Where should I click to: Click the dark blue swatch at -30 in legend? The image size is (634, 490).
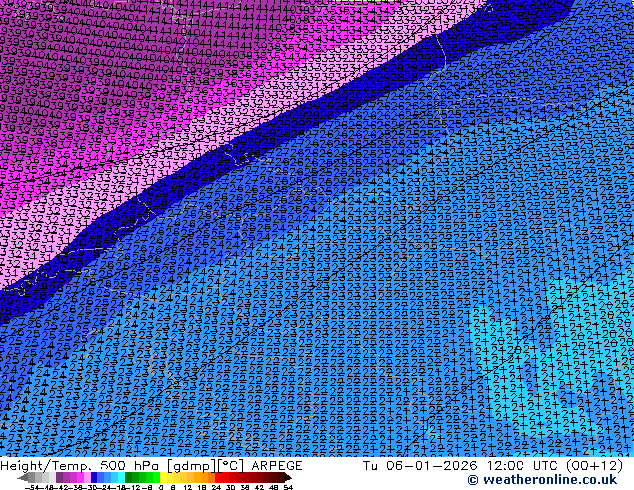pos(94,477)
